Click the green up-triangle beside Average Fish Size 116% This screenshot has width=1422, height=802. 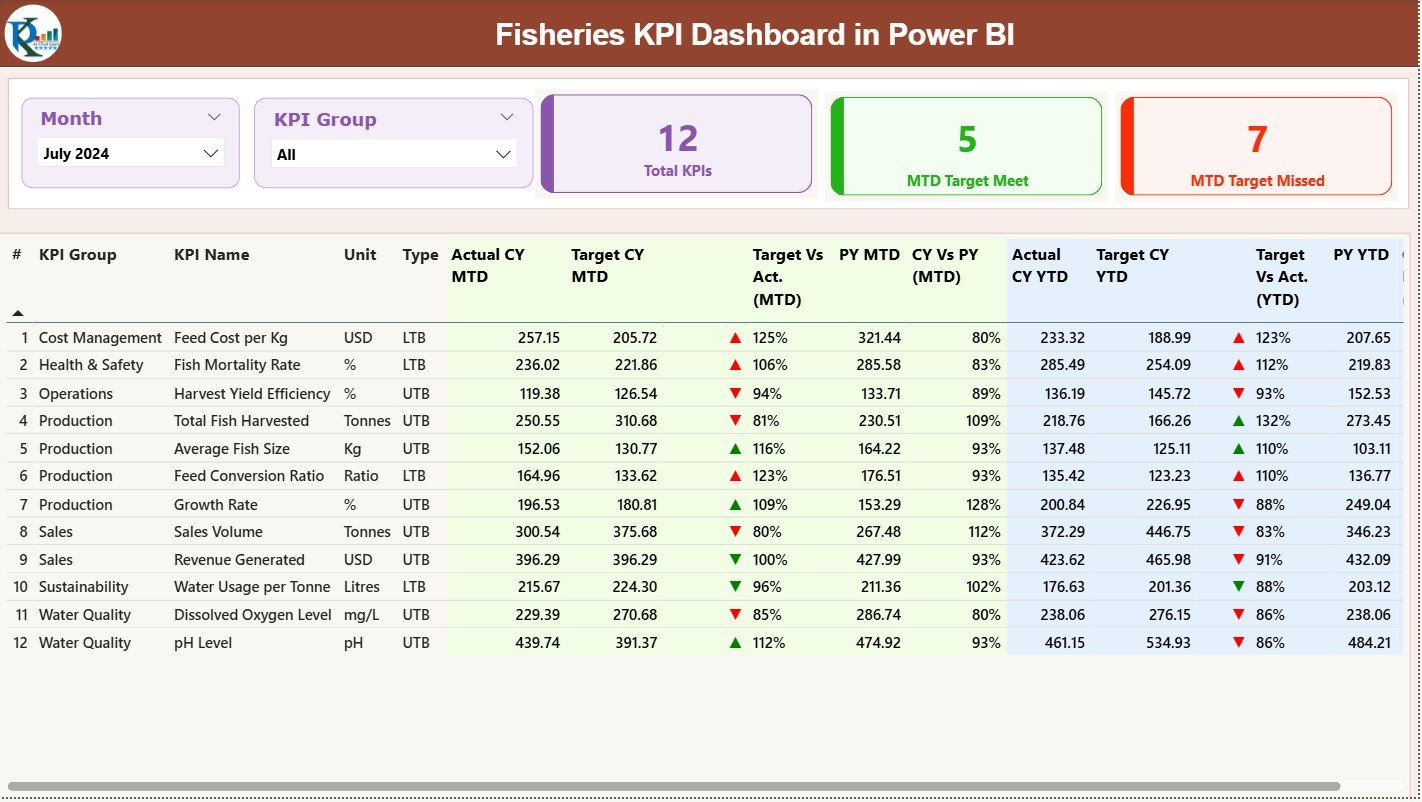(x=735, y=448)
